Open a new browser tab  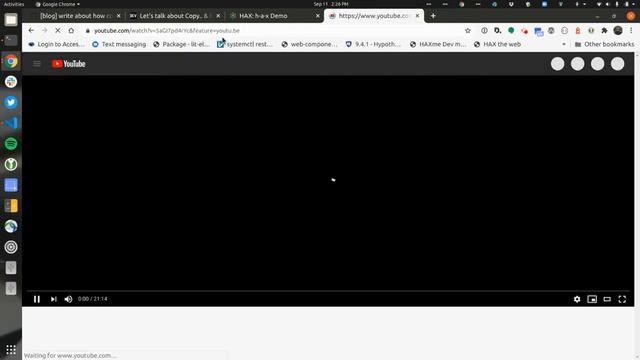(x=433, y=16)
